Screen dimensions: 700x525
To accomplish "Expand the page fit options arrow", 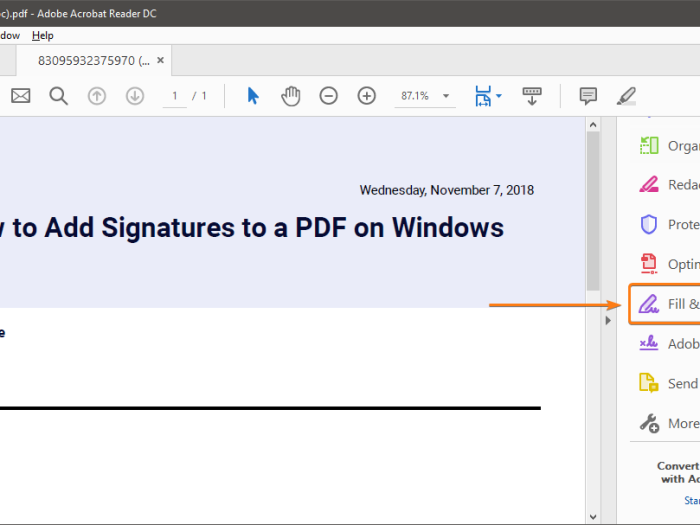I will coord(499,96).
